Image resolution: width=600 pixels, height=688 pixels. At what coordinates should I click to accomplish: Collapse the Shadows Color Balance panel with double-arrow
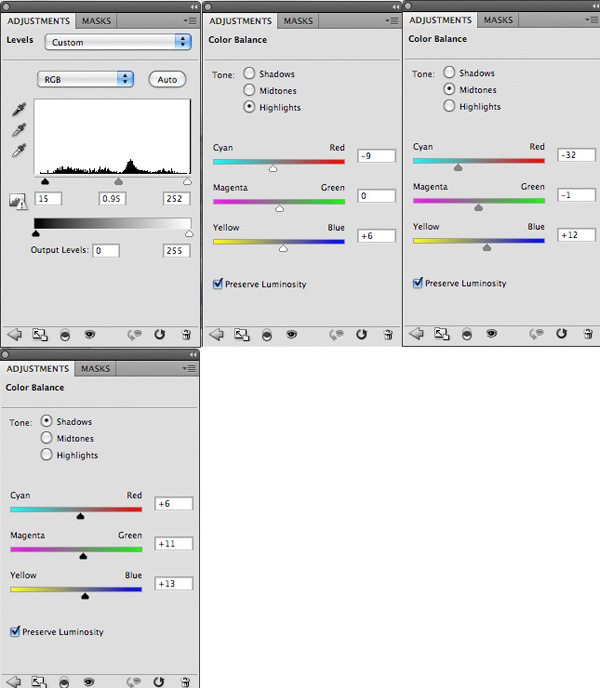point(193,355)
